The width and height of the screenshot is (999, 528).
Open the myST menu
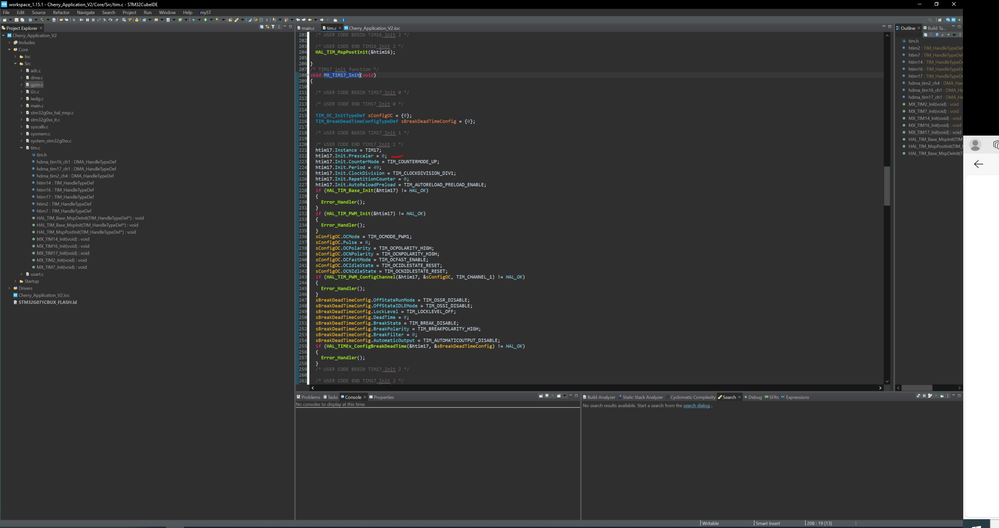[205, 13]
